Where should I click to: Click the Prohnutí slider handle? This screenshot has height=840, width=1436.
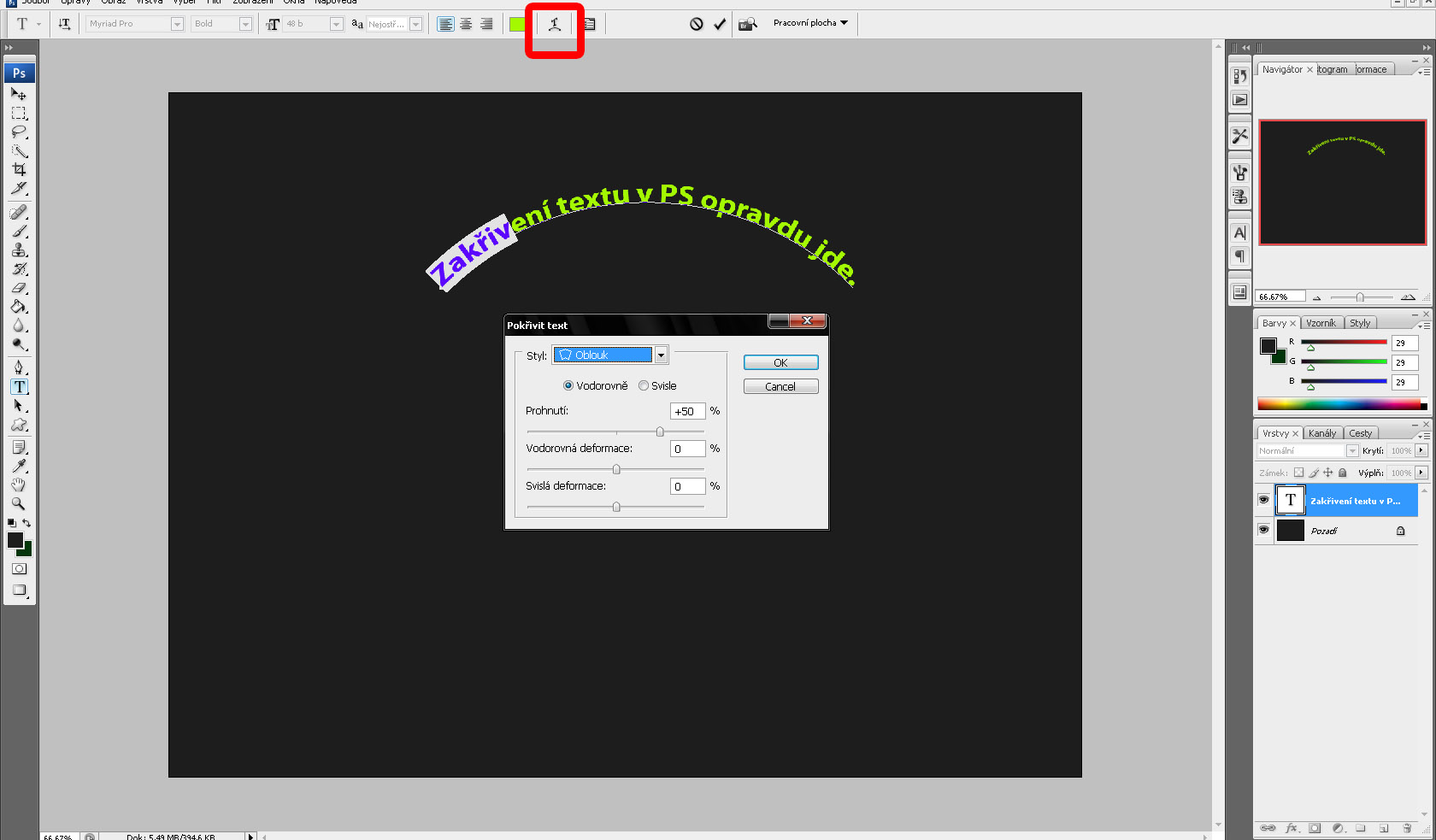tap(660, 432)
